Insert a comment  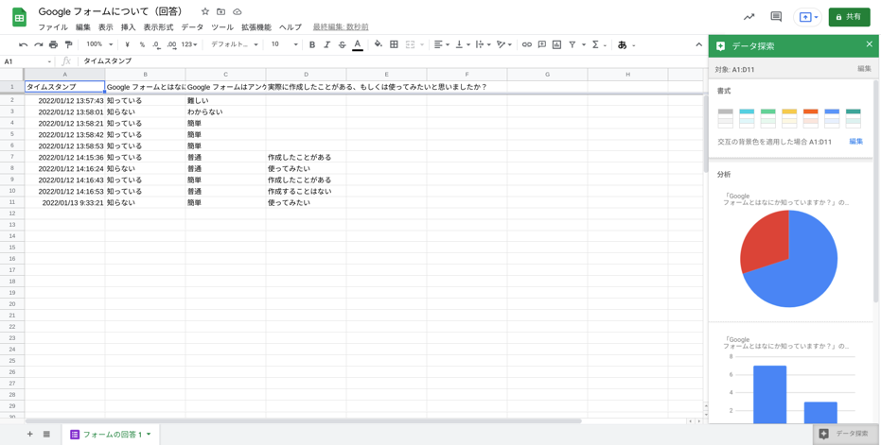pos(542,44)
